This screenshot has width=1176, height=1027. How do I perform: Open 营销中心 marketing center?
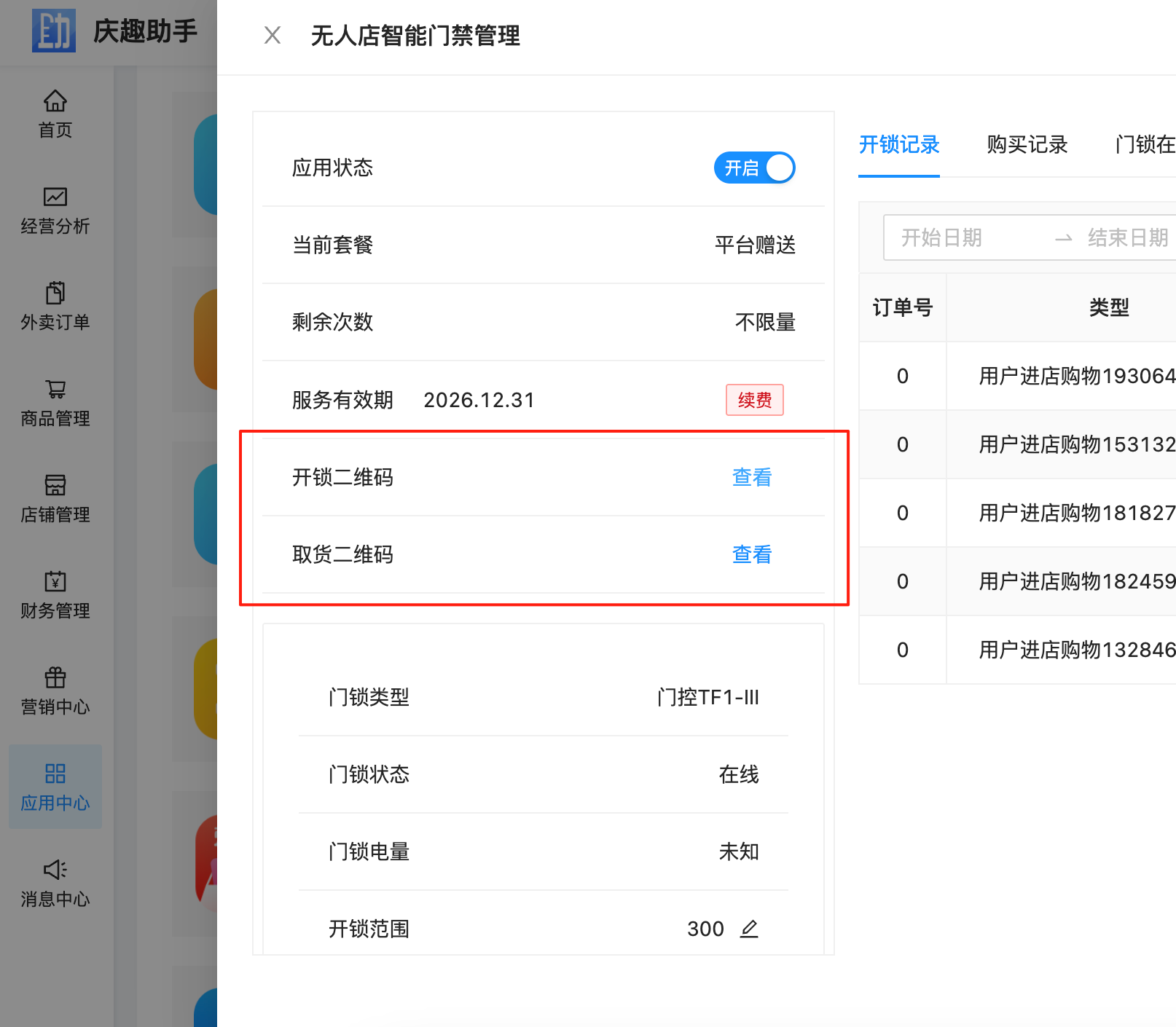pos(55,691)
